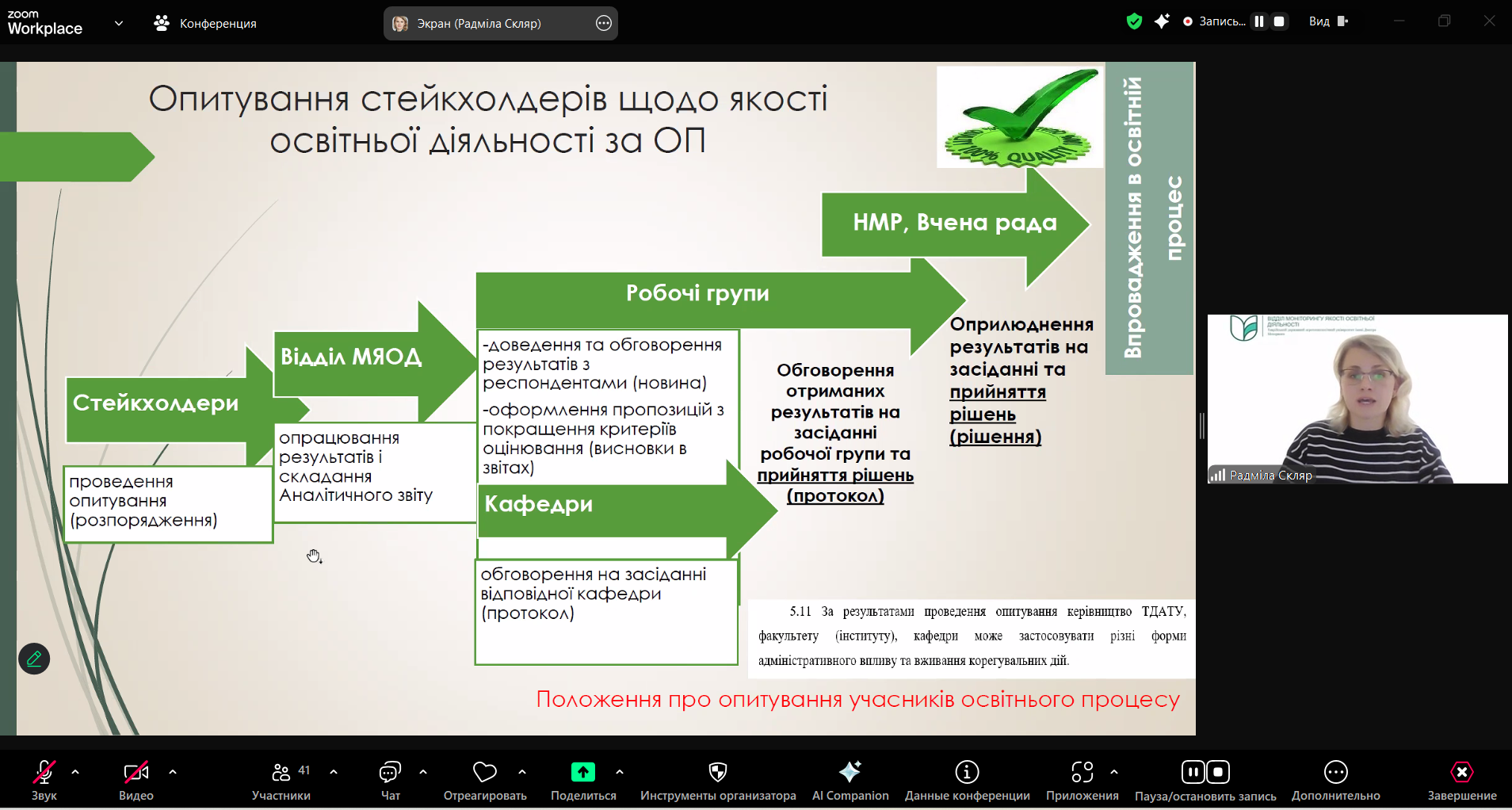Expand video options arrow next to Видео
The width and height of the screenshot is (1512, 810).
[173, 771]
